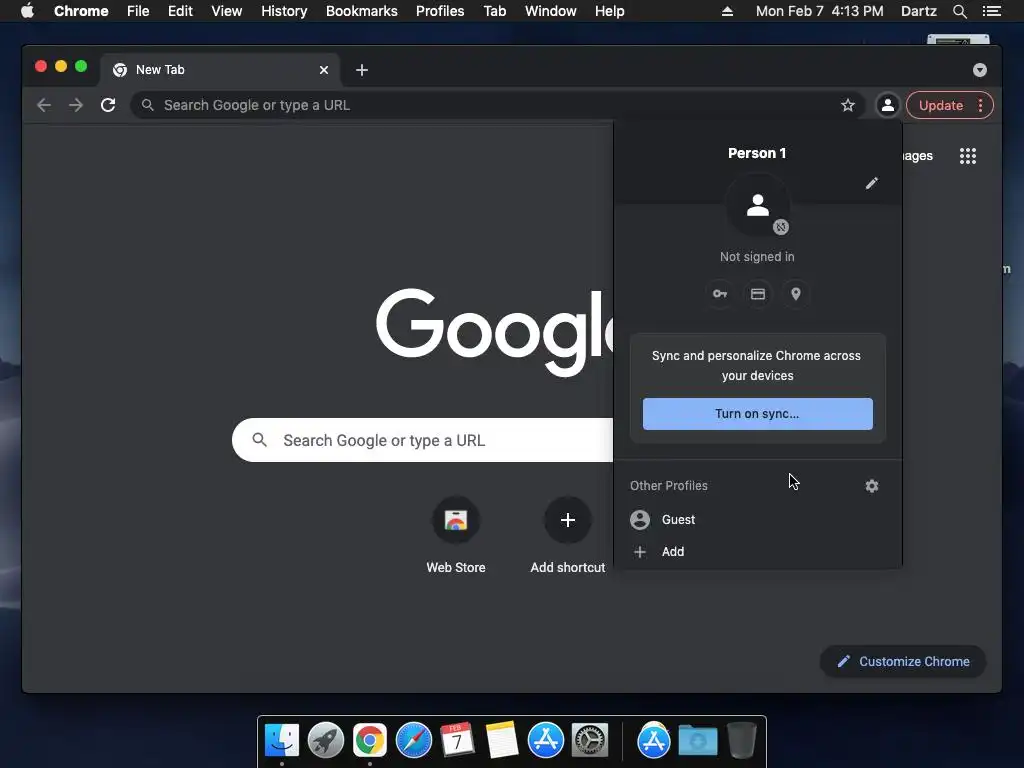Open Notification Center list icon
This screenshot has height=768, width=1024.
pyautogui.click(x=992, y=11)
